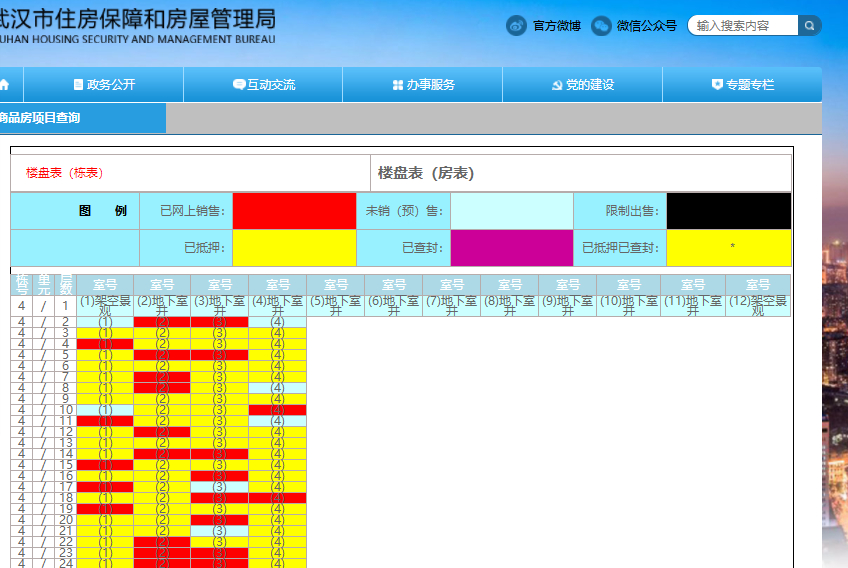The image size is (848, 568).
Task: Select unsold room (3) on floor 17
Action: (220, 487)
